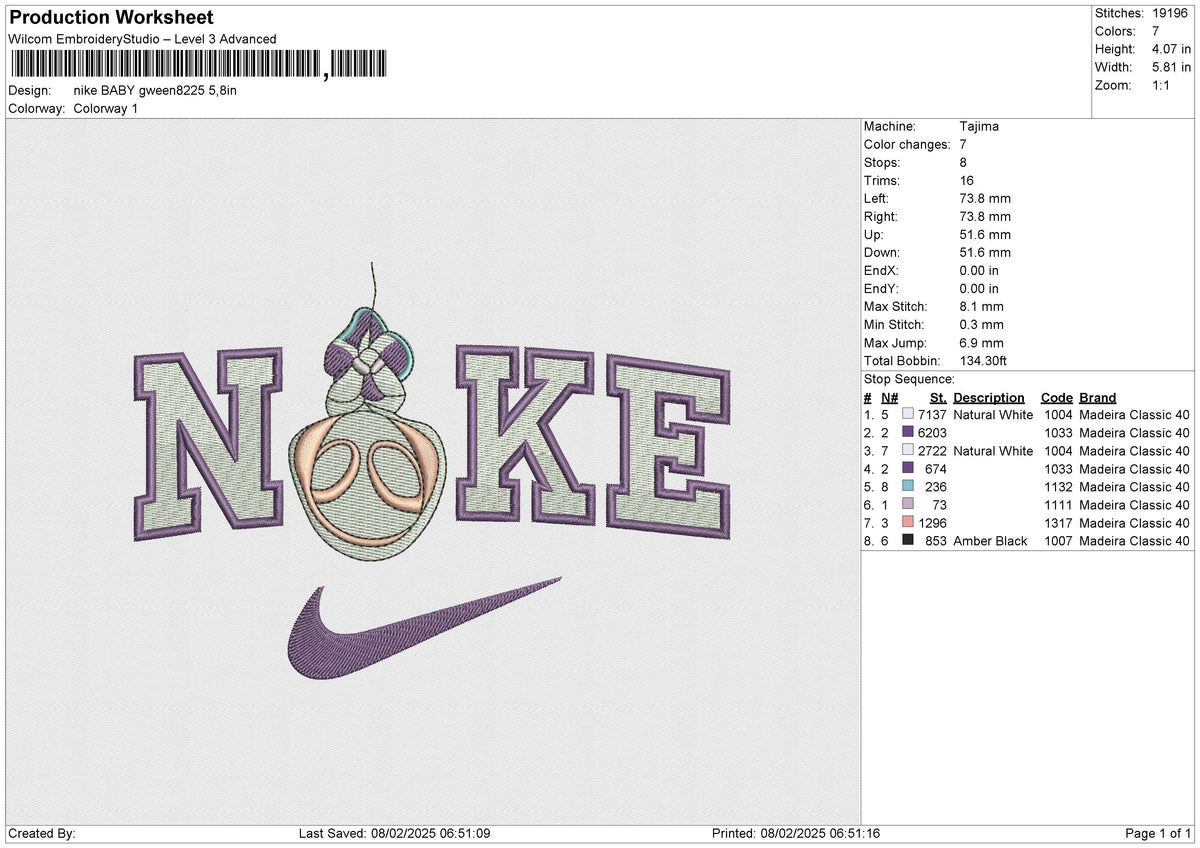Image resolution: width=1200 pixels, height=848 pixels.
Task: Click the design name nike BABY gween8225
Action: (x=155, y=90)
